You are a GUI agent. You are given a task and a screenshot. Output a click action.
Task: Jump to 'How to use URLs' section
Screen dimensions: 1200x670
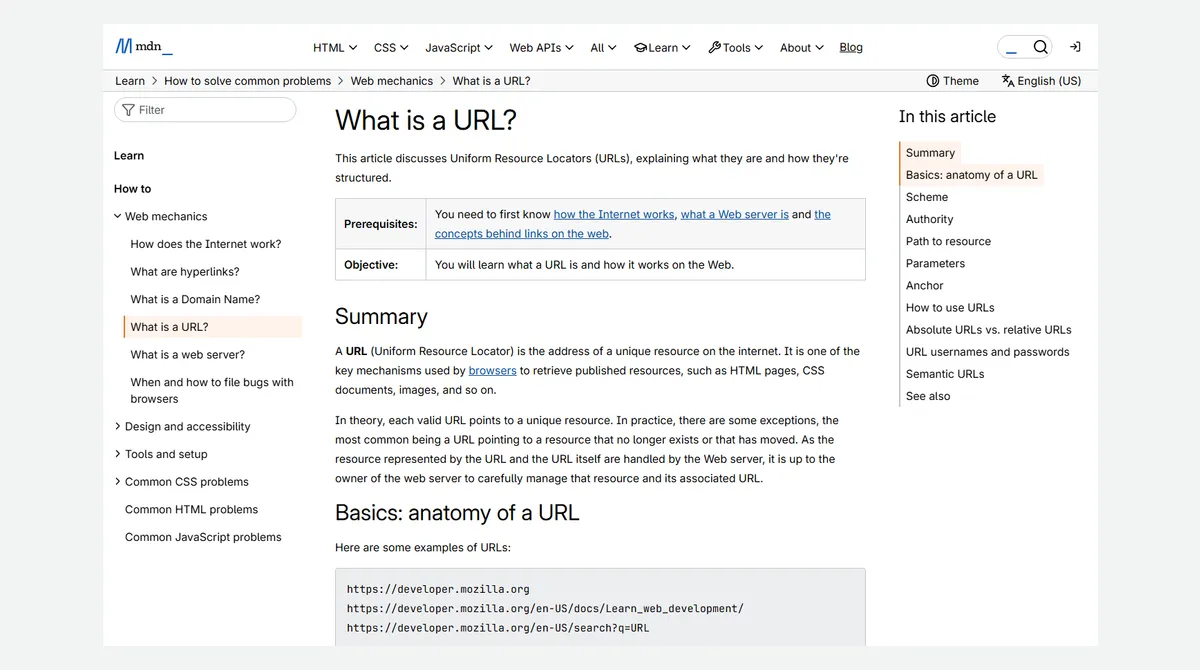pos(950,308)
